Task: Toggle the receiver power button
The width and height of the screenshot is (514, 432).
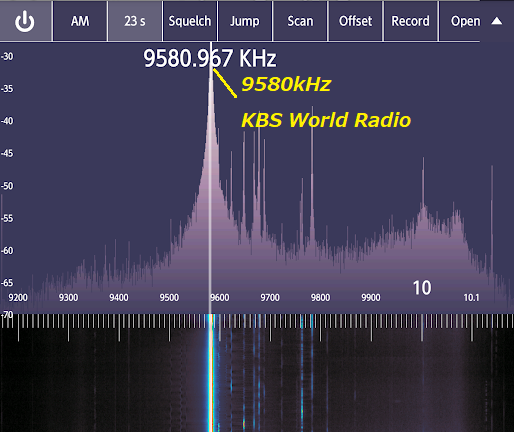Action: click(26, 21)
